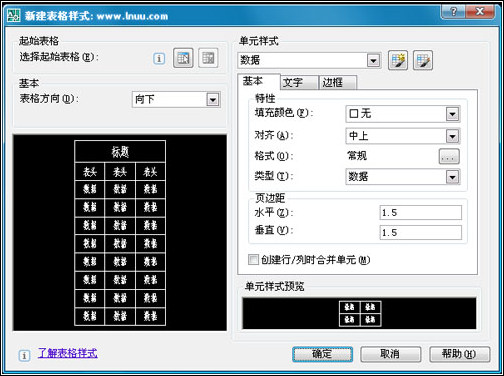Open the 了解表格样式 link
The height and width of the screenshot is (376, 504).
coord(68,353)
